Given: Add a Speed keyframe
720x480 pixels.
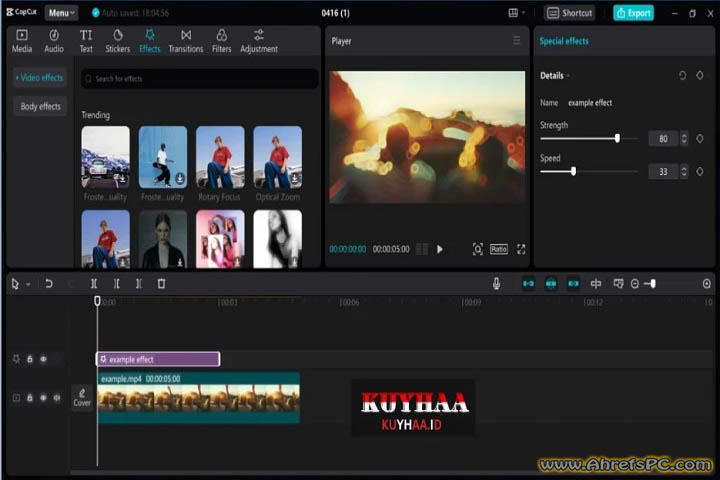Looking at the screenshot, I should click(700, 171).
